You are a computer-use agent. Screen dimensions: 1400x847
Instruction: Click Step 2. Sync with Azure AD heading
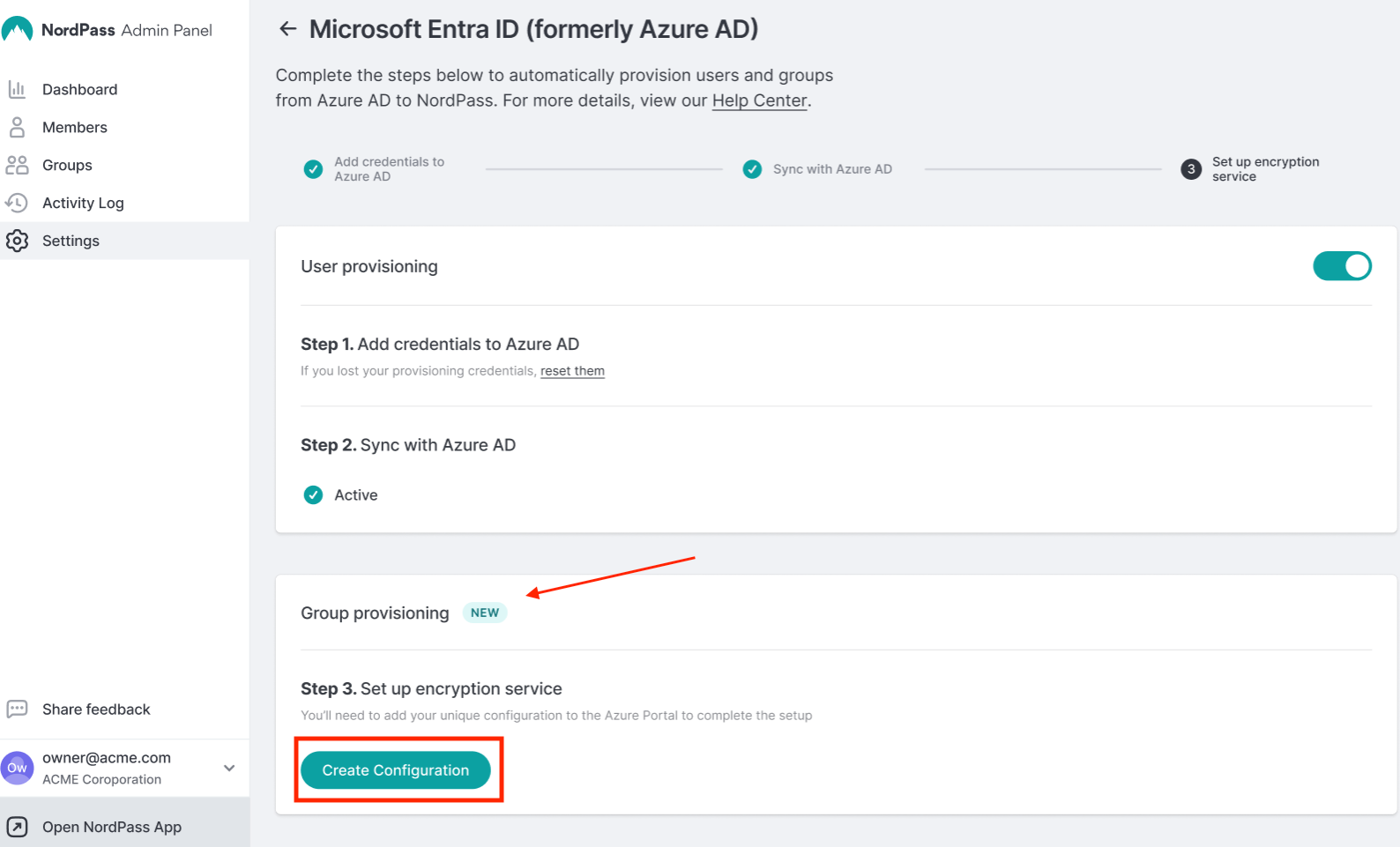click(408, 445)
